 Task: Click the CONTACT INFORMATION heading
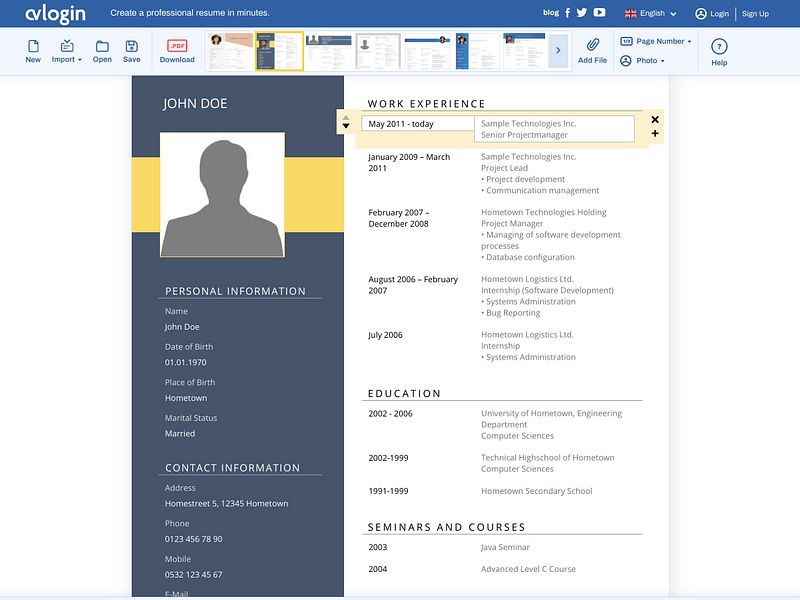232,468
